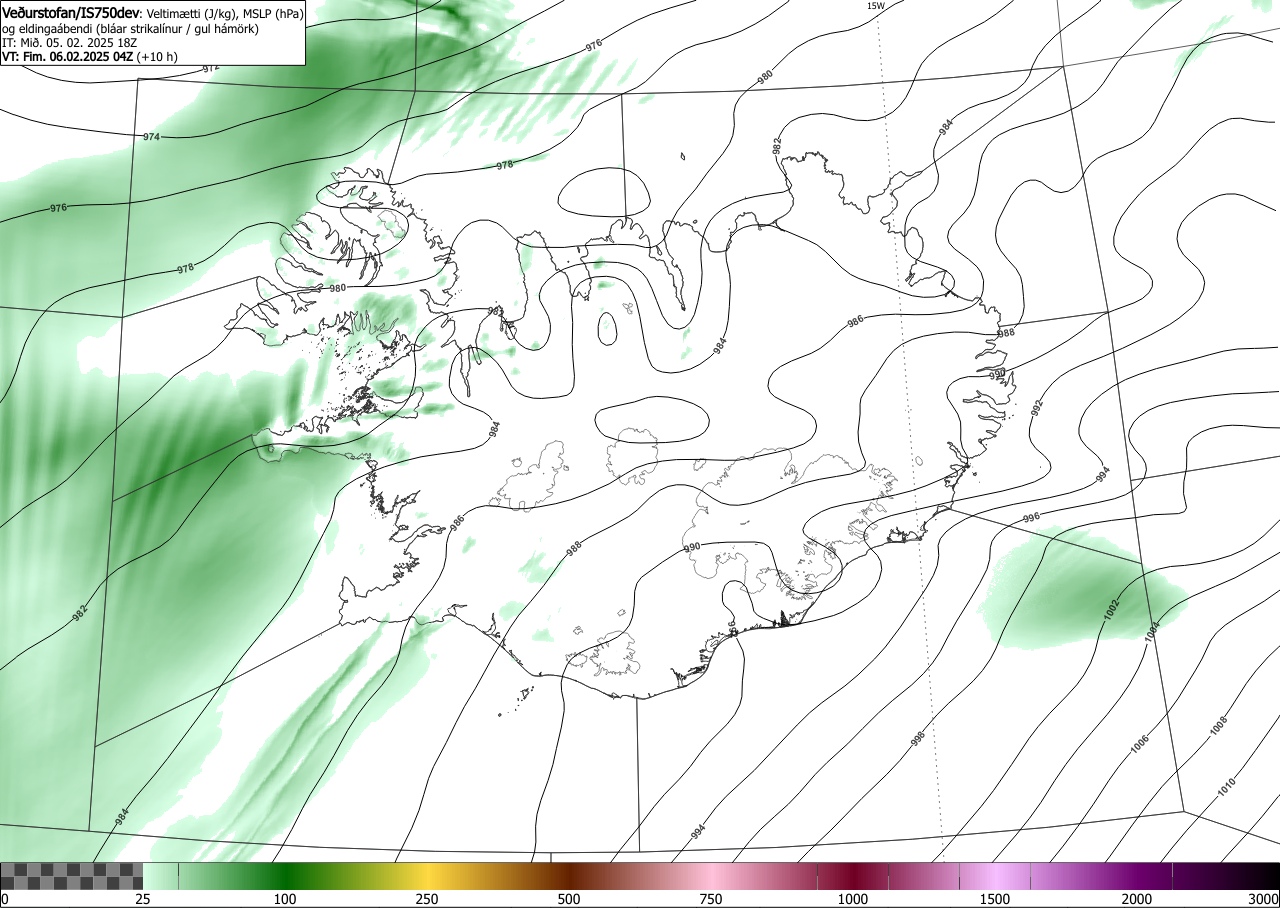
Task: Click the 0 value on the color scale
Action: tap(5, 900)
